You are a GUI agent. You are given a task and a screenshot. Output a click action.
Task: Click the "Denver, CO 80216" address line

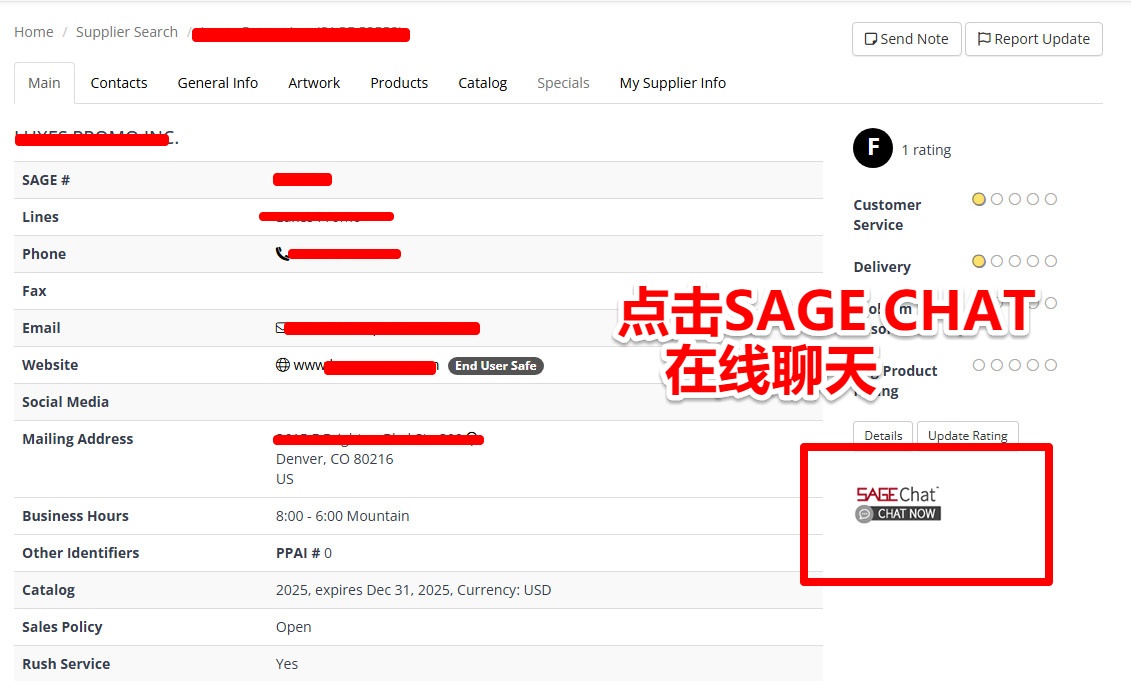pos(335,460)
